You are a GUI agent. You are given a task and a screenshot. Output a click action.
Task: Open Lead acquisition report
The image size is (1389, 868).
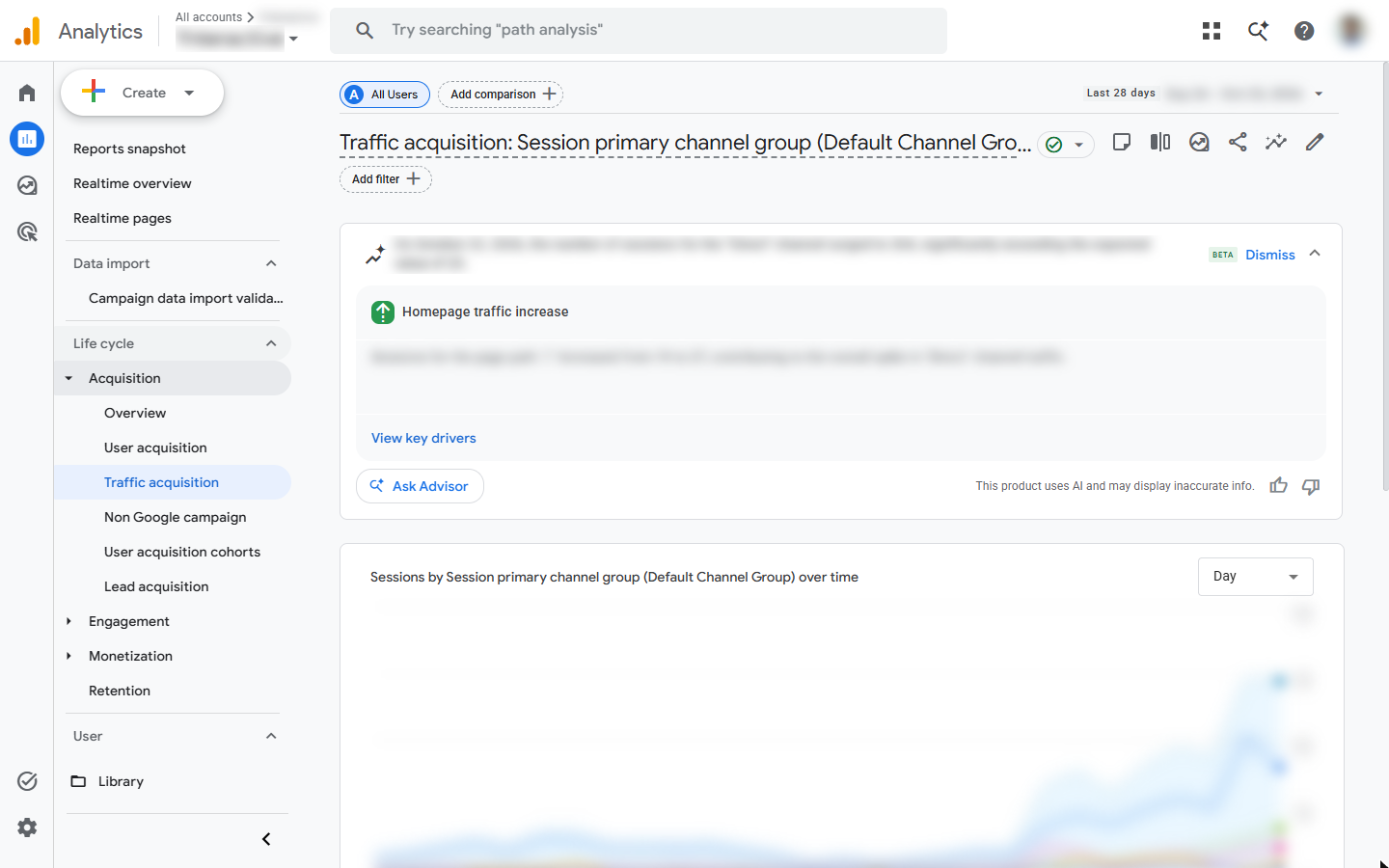(x=156, y=587)
